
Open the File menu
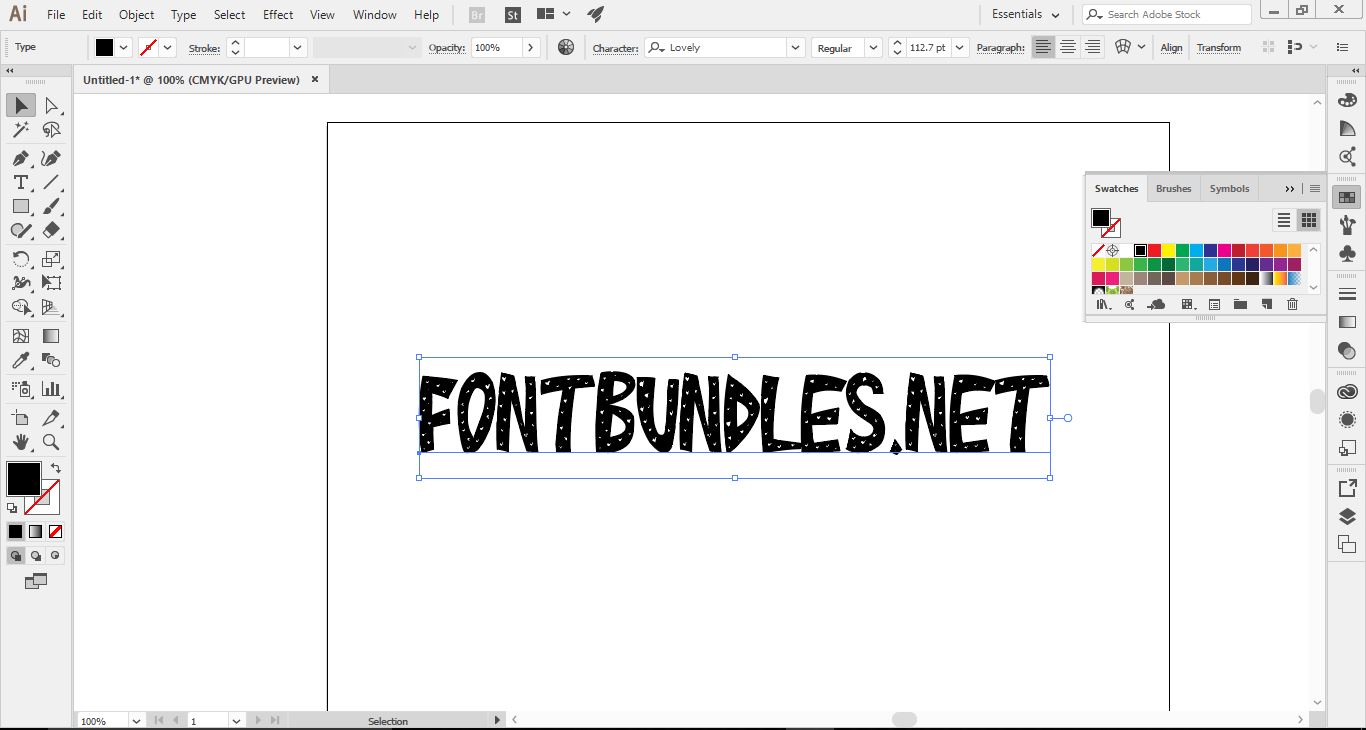56,15
